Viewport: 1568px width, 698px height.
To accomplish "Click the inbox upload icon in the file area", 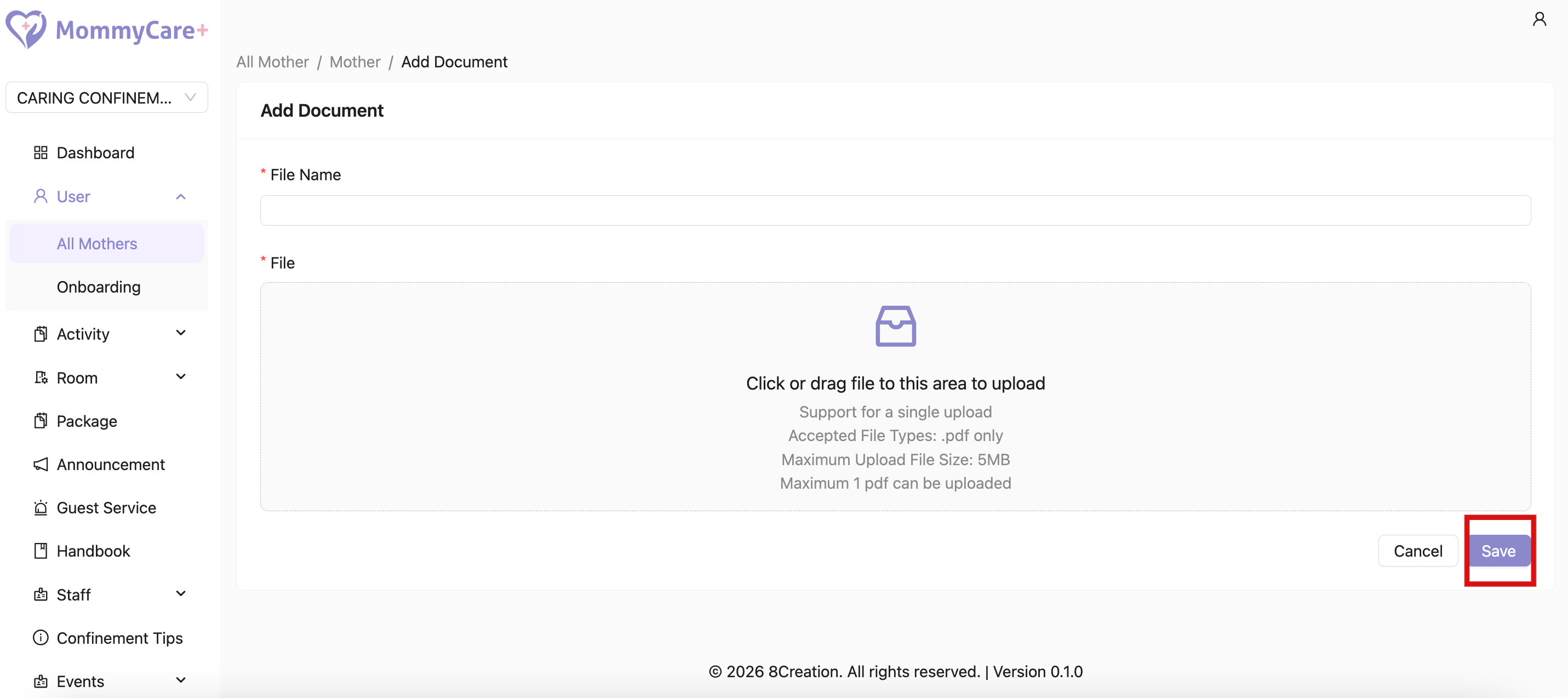I will [x=895, y=325].
